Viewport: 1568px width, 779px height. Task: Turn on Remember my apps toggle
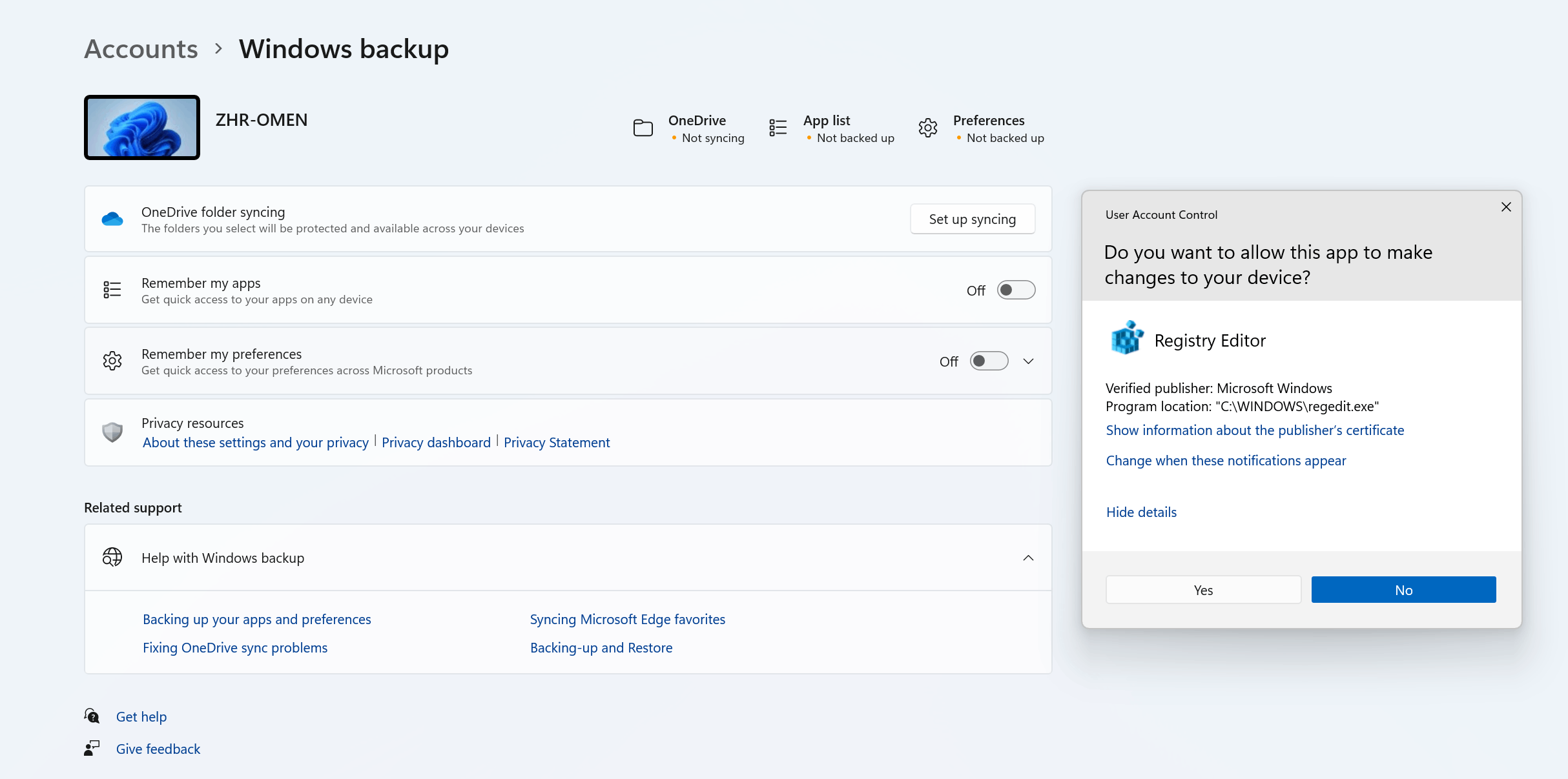click(x=1016, y=290)
